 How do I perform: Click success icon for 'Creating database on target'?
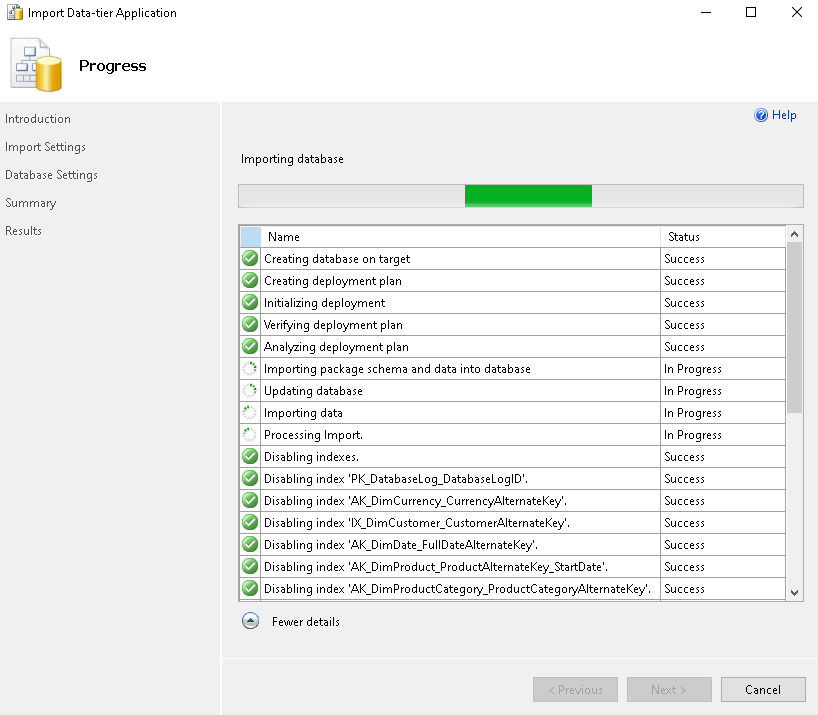(x=250, y=259)
